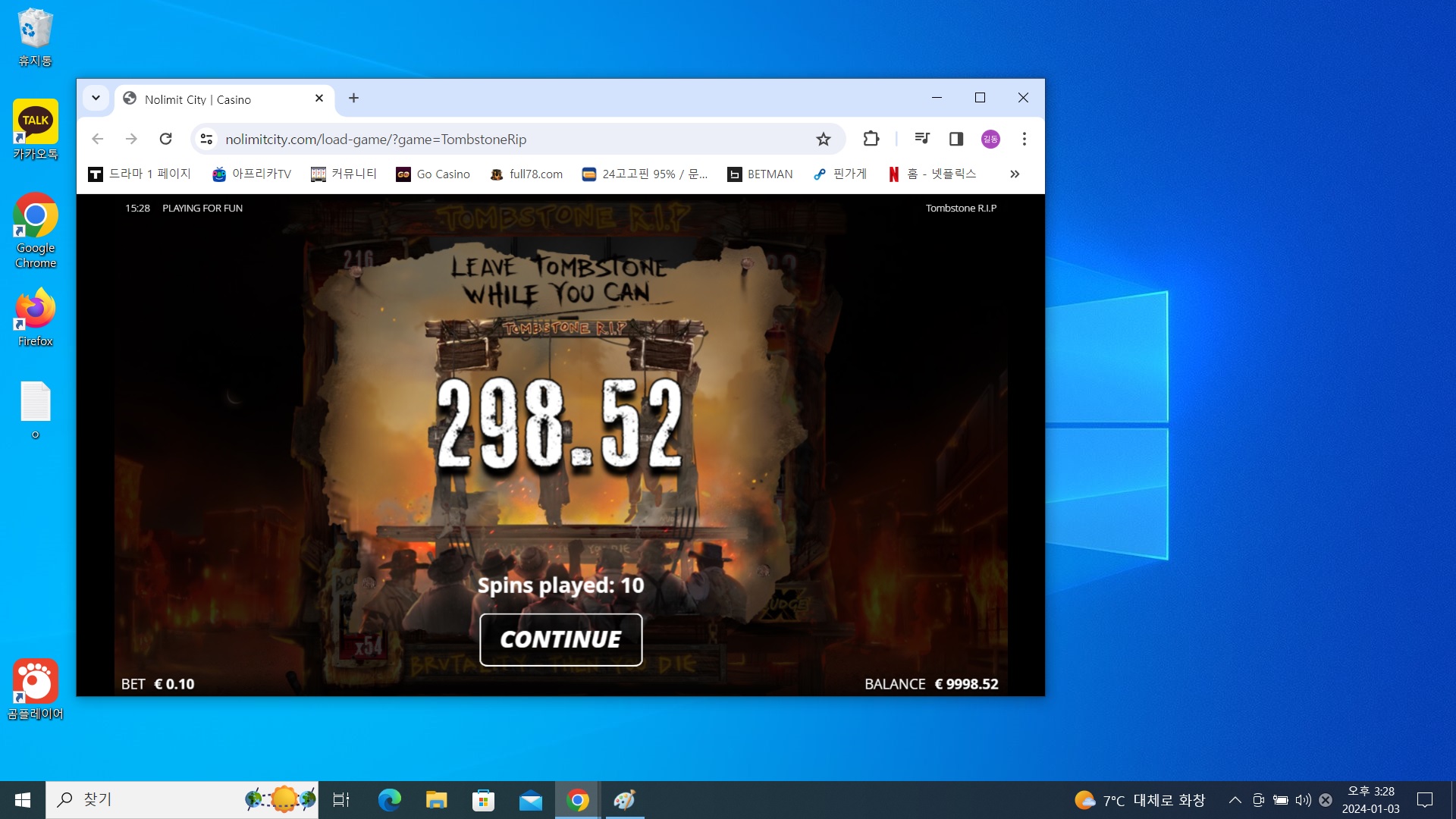Open the BETMAN bookmark
The image size is (1456, 819).
(760, 174)
